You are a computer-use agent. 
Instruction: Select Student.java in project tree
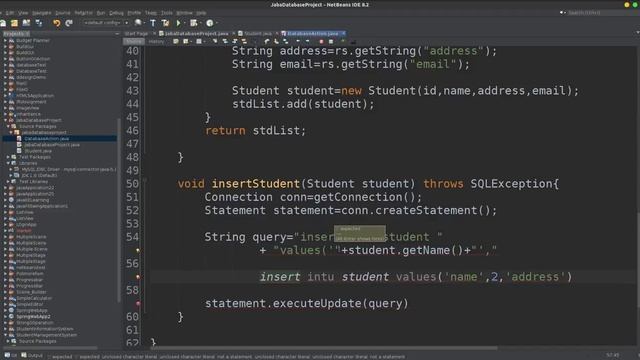coord(38,151)
